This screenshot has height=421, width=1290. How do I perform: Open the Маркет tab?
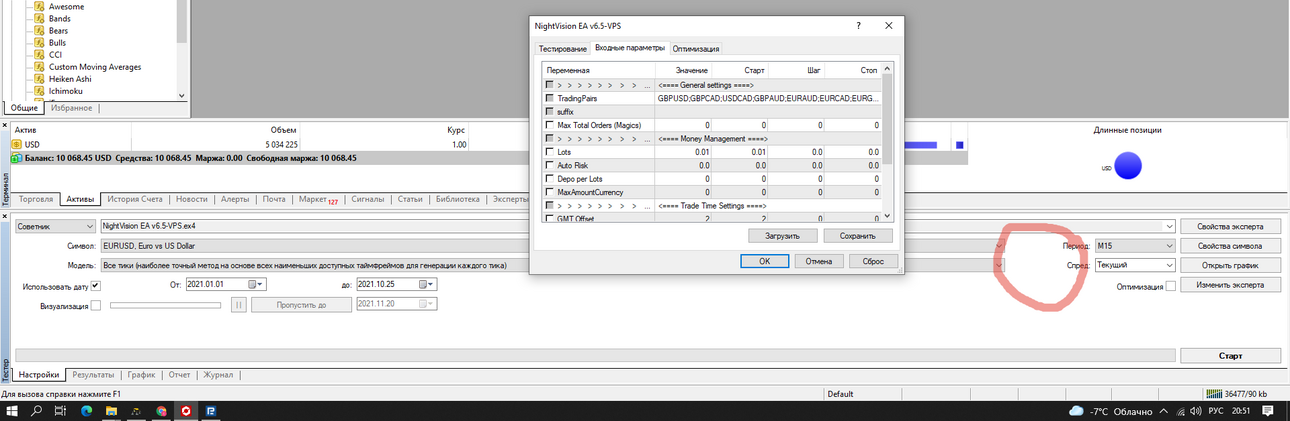318,199
